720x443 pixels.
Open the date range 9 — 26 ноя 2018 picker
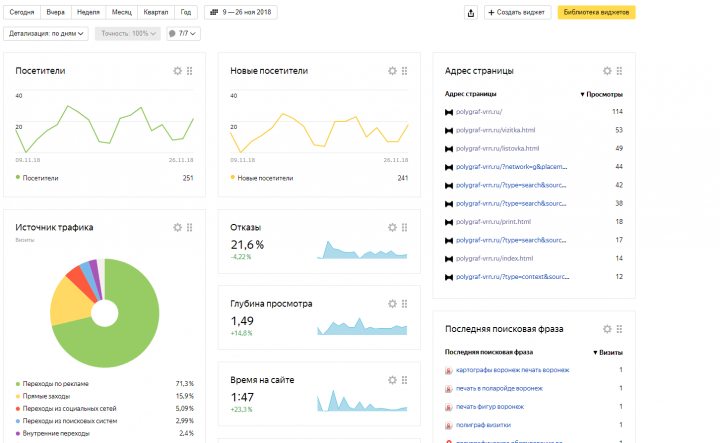click(241, 12)
